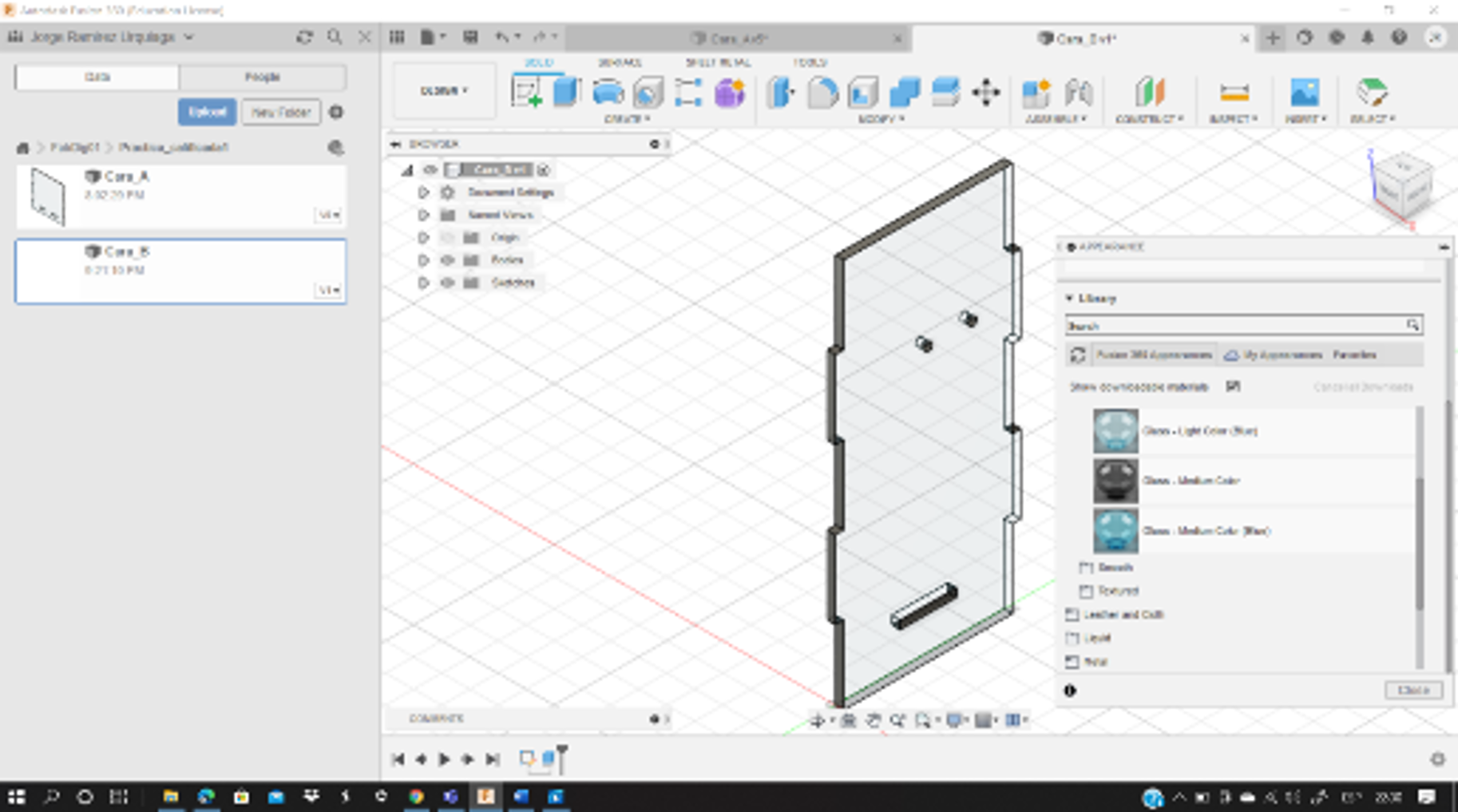Switch to the Cara_A document tab
This screenshot has height=812, width=1458.
click(x=739, y=38)
